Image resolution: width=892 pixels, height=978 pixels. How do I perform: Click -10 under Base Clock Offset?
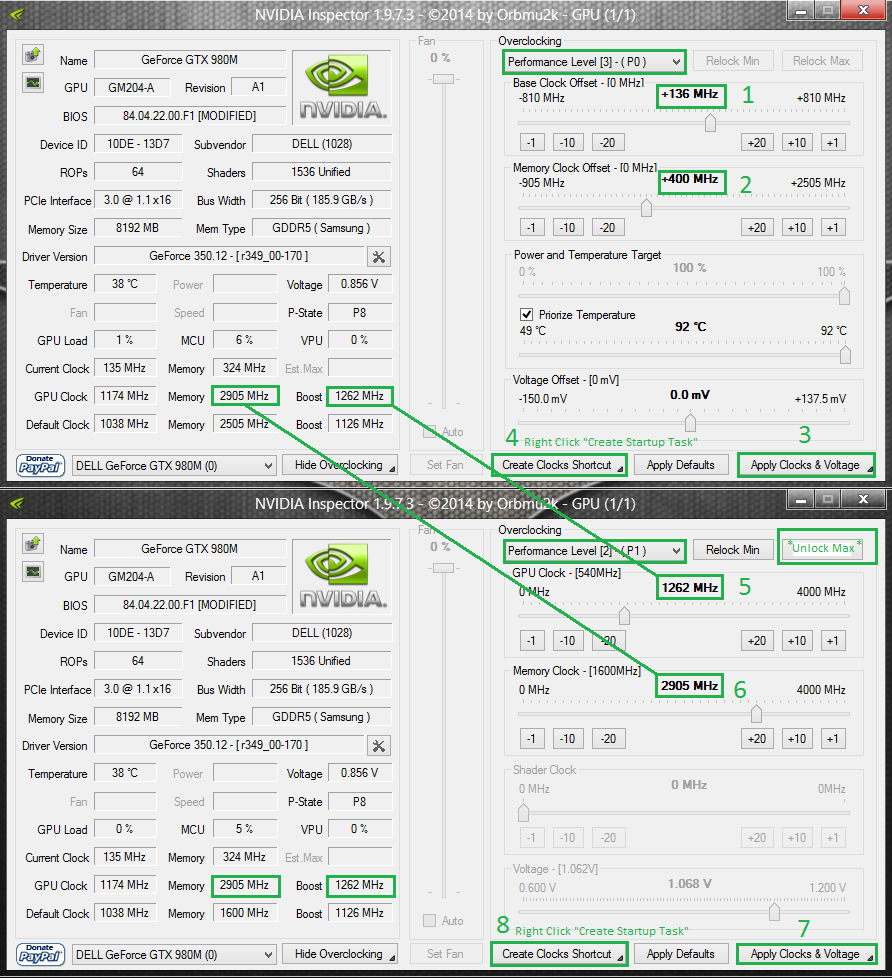[x=568, y=143]
